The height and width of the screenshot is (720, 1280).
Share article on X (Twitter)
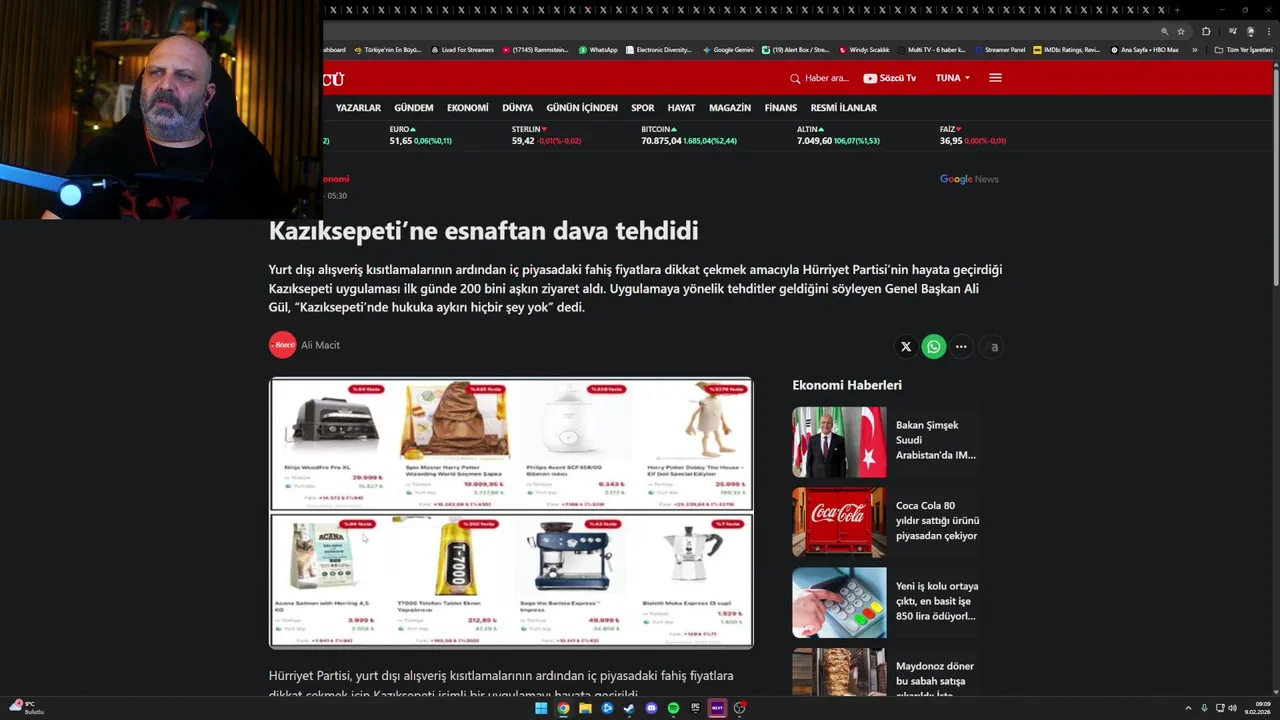pos(906,347)
